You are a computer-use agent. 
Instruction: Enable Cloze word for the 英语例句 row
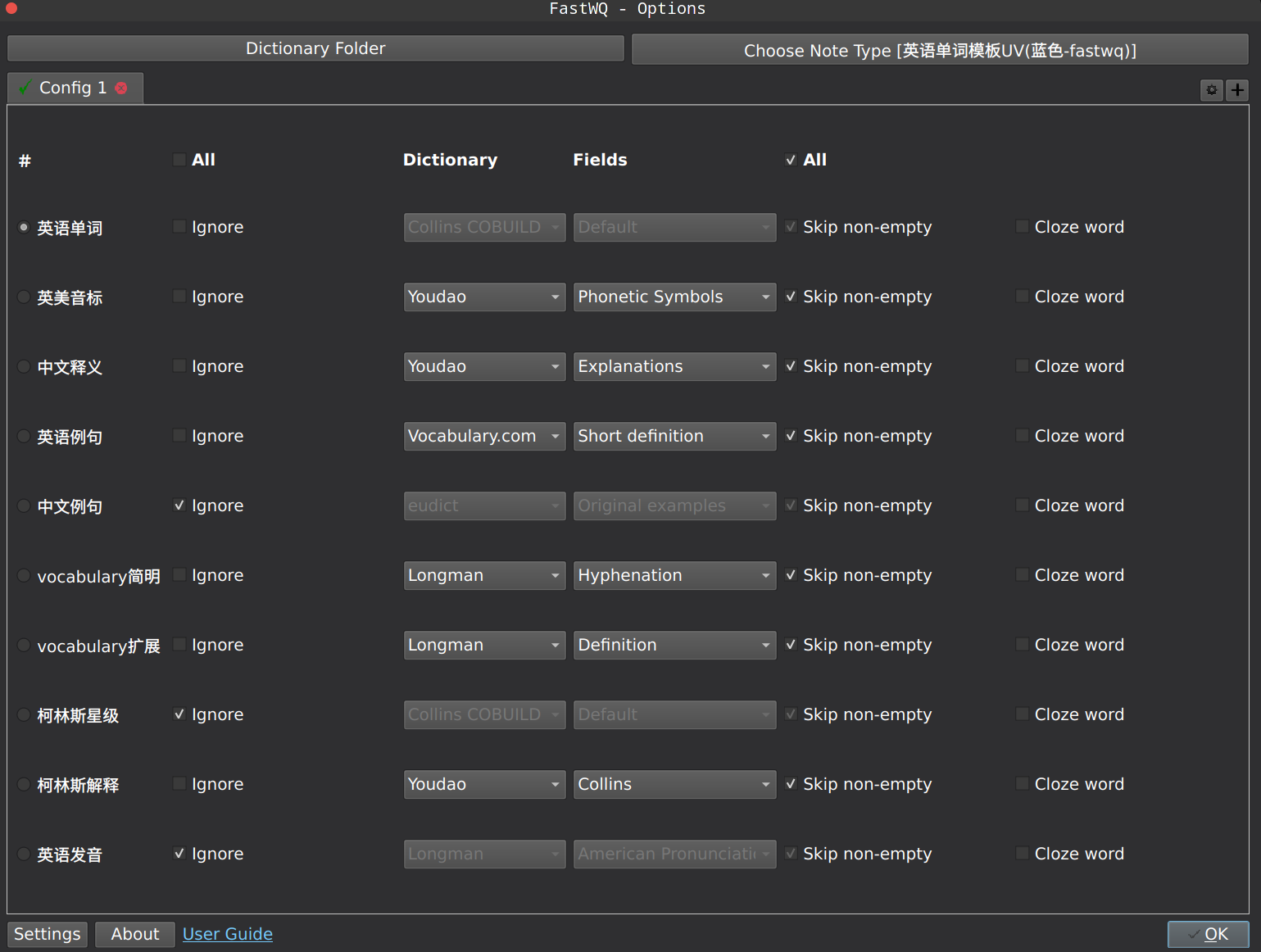click(1022, 436)
